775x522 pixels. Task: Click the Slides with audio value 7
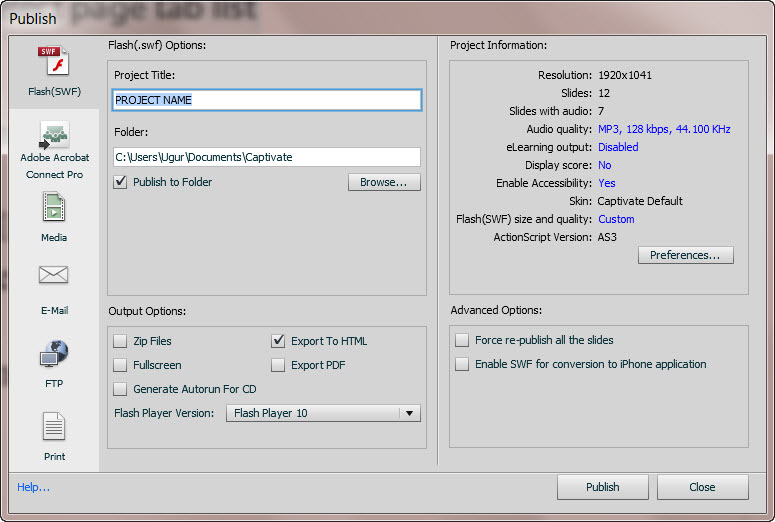(x=601, y=111)
